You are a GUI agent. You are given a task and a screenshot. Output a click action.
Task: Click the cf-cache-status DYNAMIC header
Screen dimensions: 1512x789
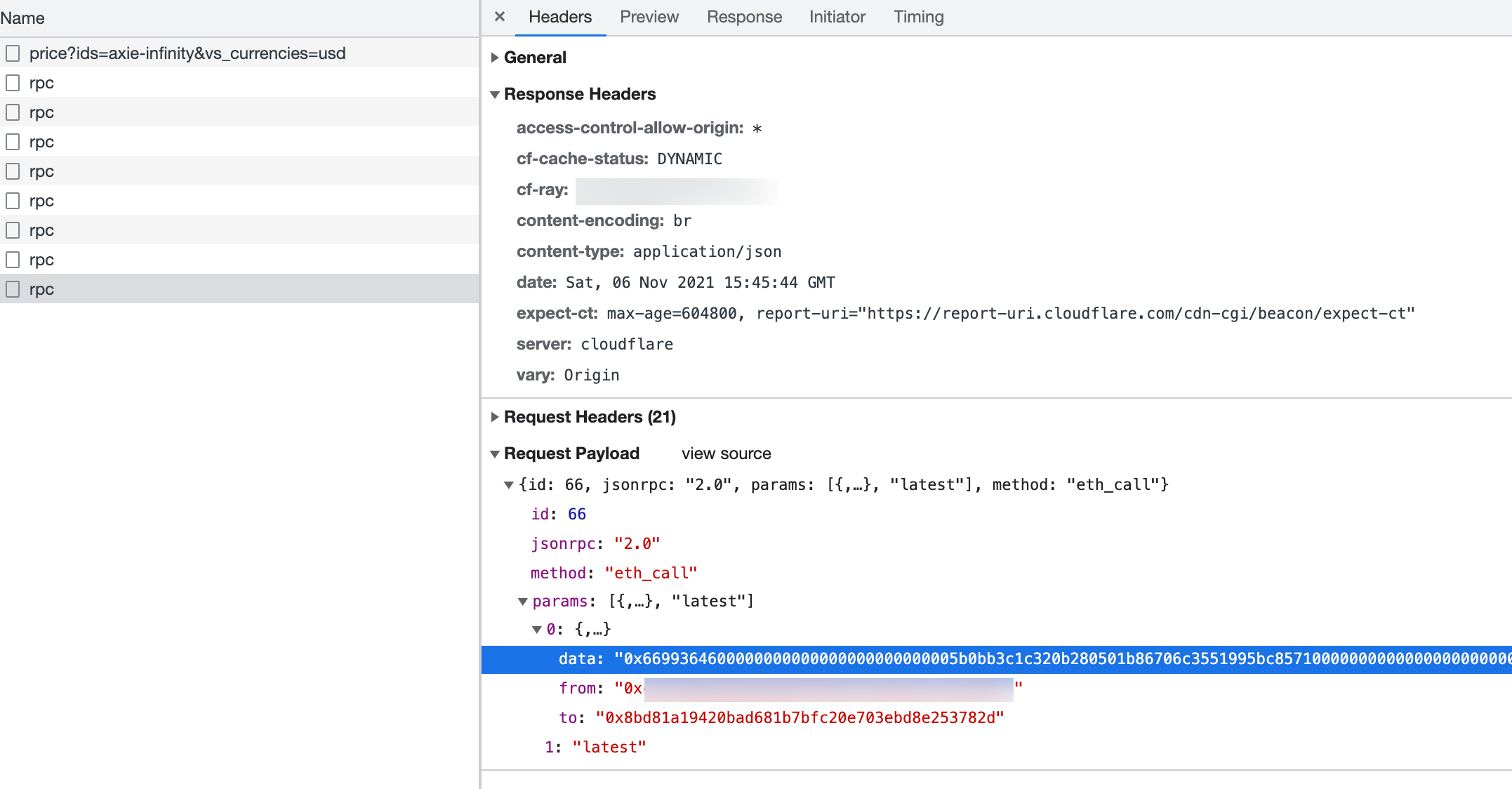(x=619, y=159)
